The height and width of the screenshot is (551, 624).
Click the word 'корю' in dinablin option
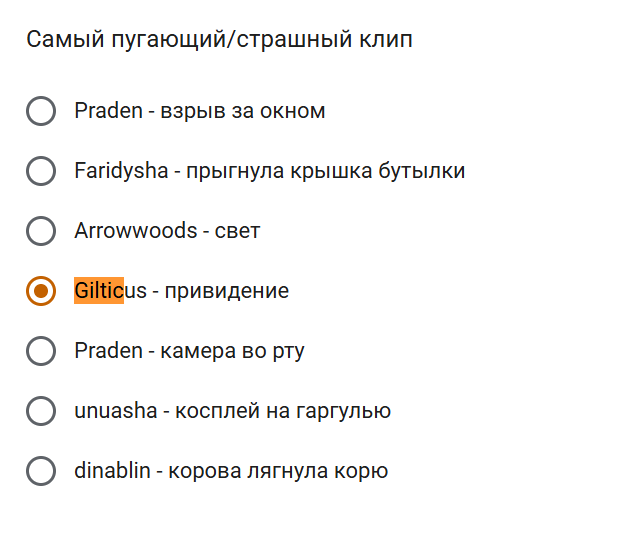tap(364, 471)
